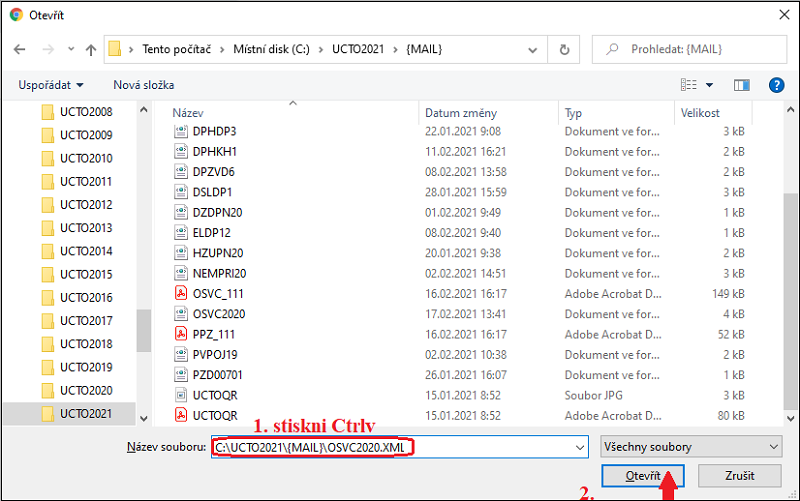800x501 pixels.
Task: Click Nová složka to create folder
Action: point(143,85)
